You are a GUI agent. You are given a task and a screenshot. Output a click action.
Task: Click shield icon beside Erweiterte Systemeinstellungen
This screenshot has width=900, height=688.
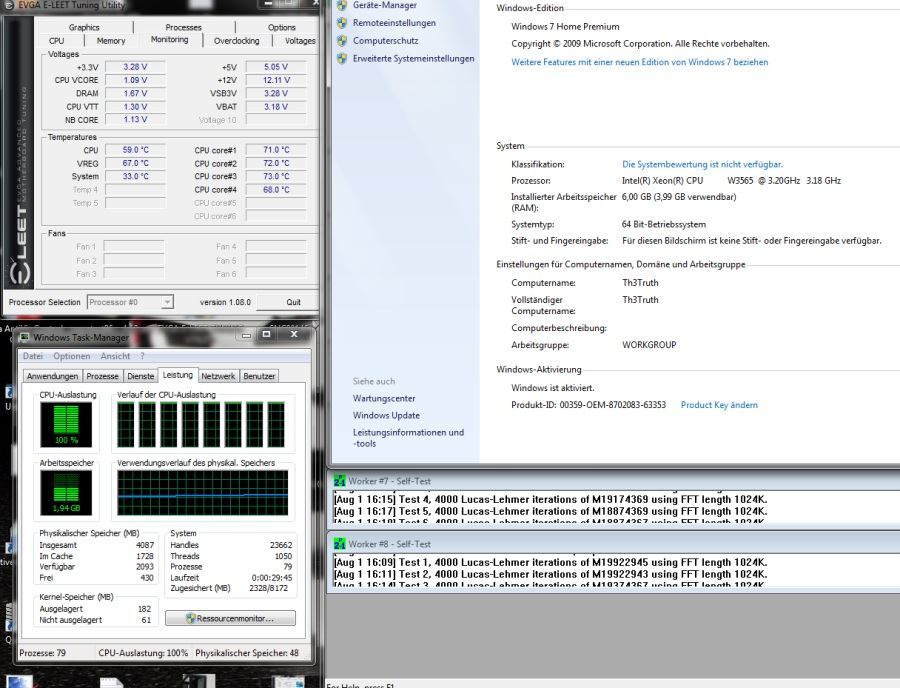[x=343, y=59]
